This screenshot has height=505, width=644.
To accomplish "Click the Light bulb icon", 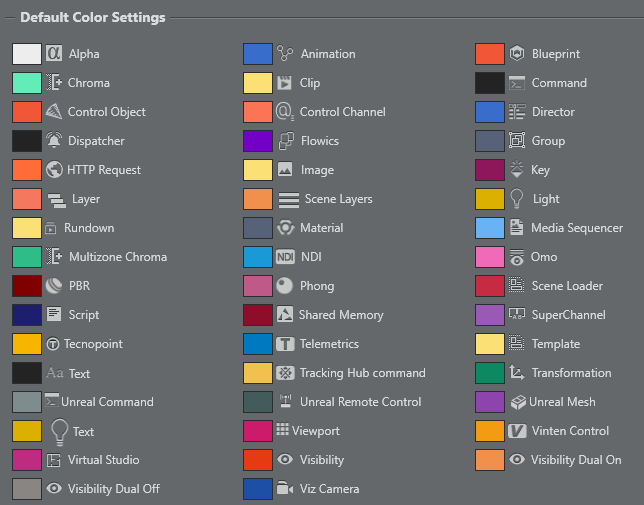I will pyautogui.click(x=517, y=199).
